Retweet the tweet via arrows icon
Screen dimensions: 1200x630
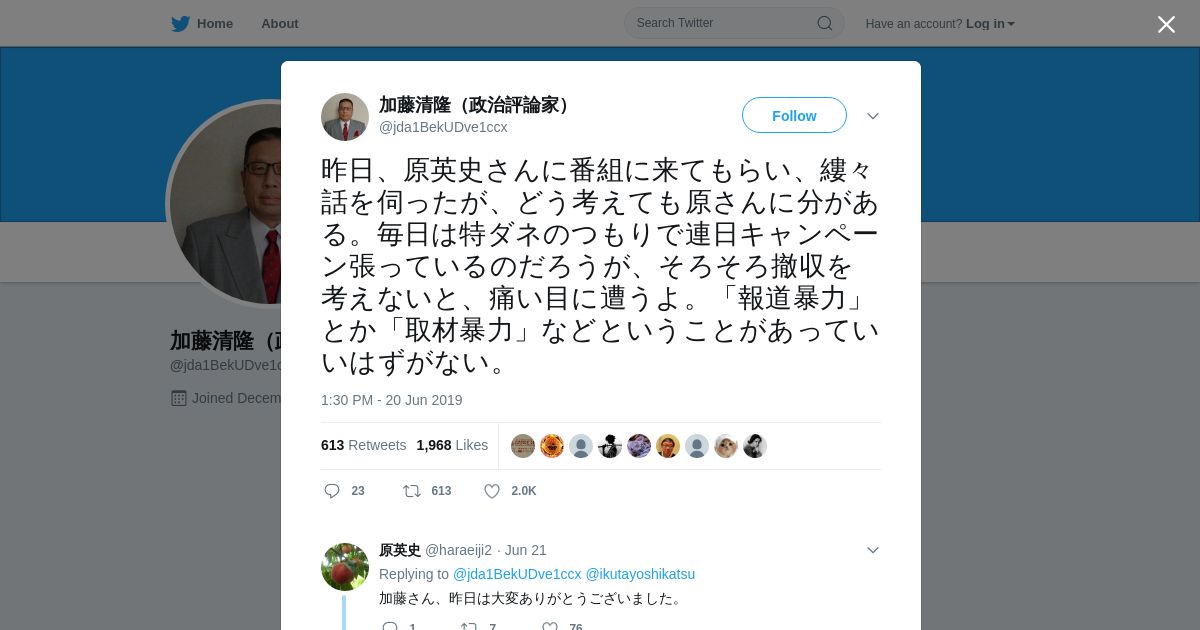[x=411, y=491]
